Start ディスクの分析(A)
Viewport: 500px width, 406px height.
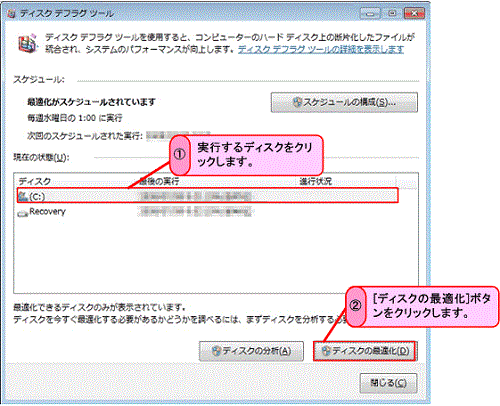(x=251, y=351)
